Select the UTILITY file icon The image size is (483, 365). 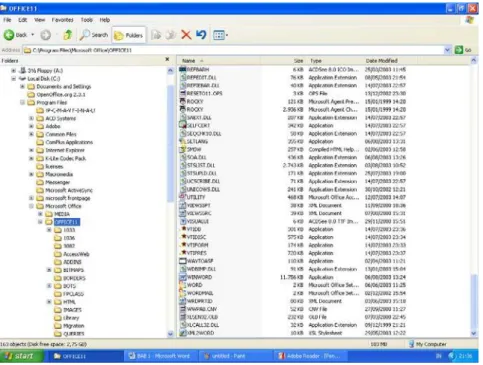click(182, 197)
